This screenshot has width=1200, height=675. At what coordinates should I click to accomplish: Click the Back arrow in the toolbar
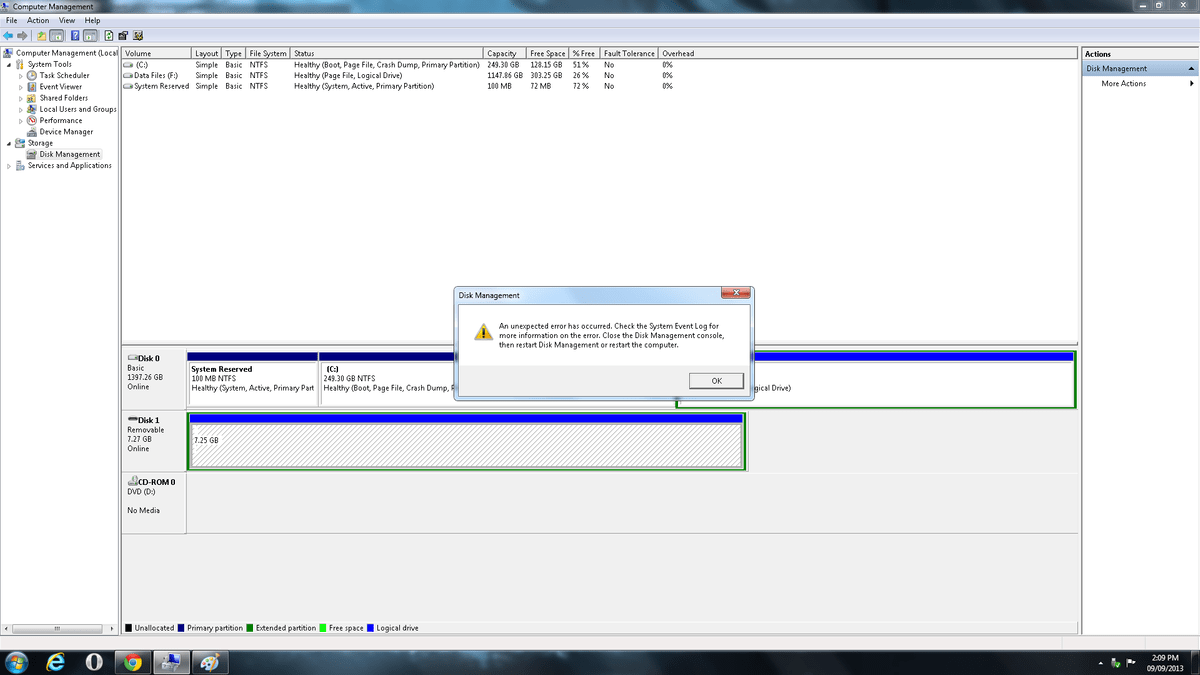point(9,36)
